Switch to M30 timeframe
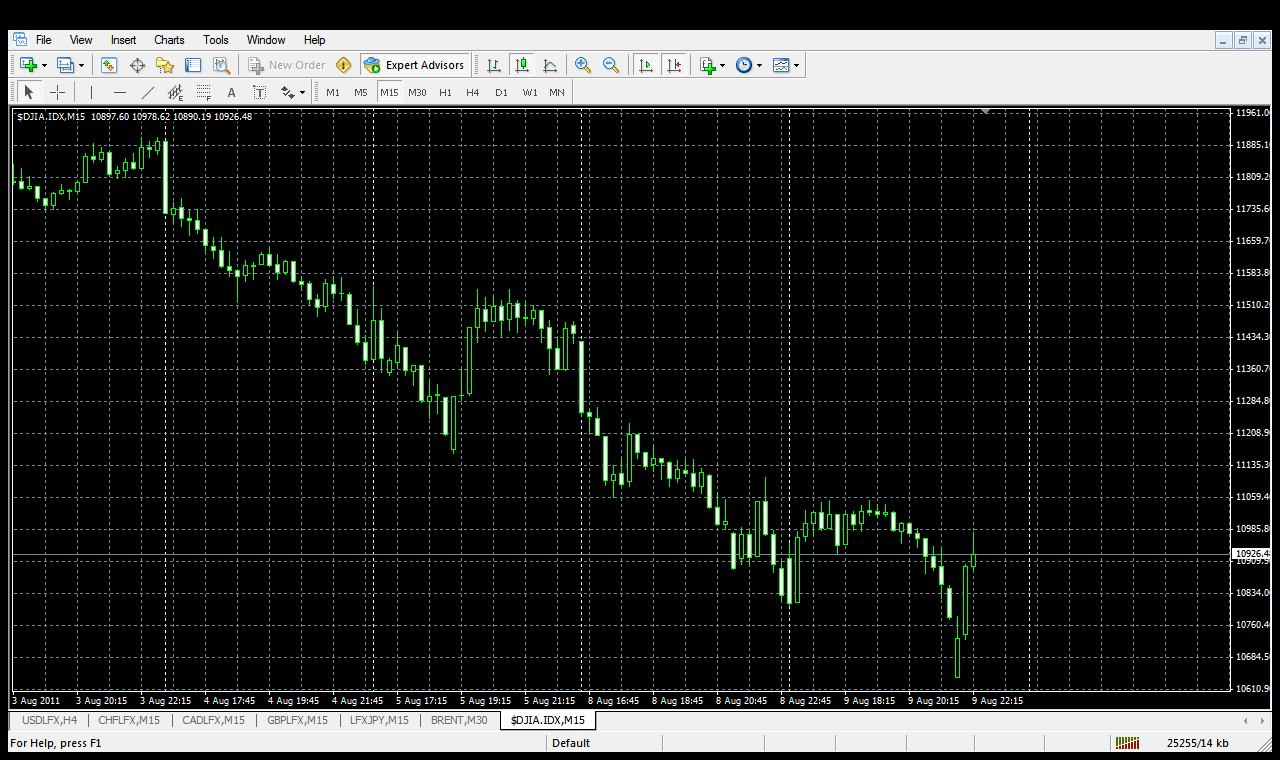Image resolution: width=1280 pixels, height=760 pixels. (417, 92)
